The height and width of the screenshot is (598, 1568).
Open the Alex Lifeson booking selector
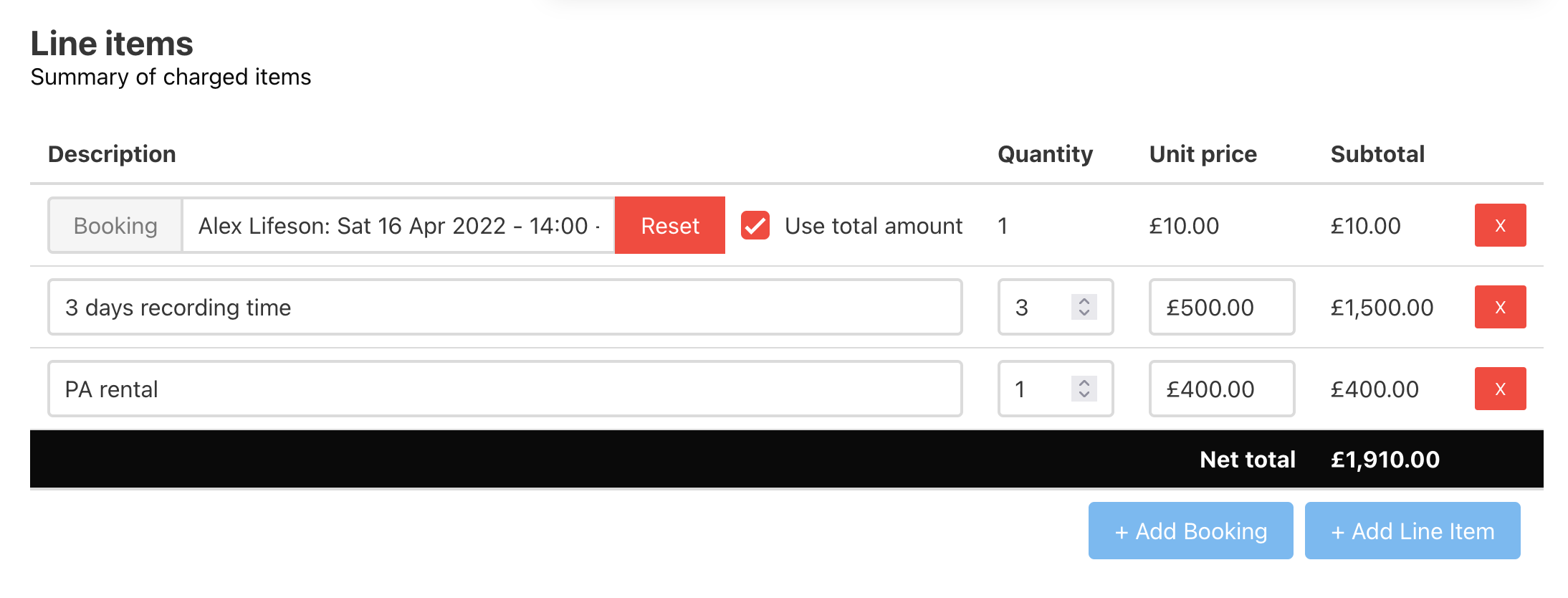(398, 225)
